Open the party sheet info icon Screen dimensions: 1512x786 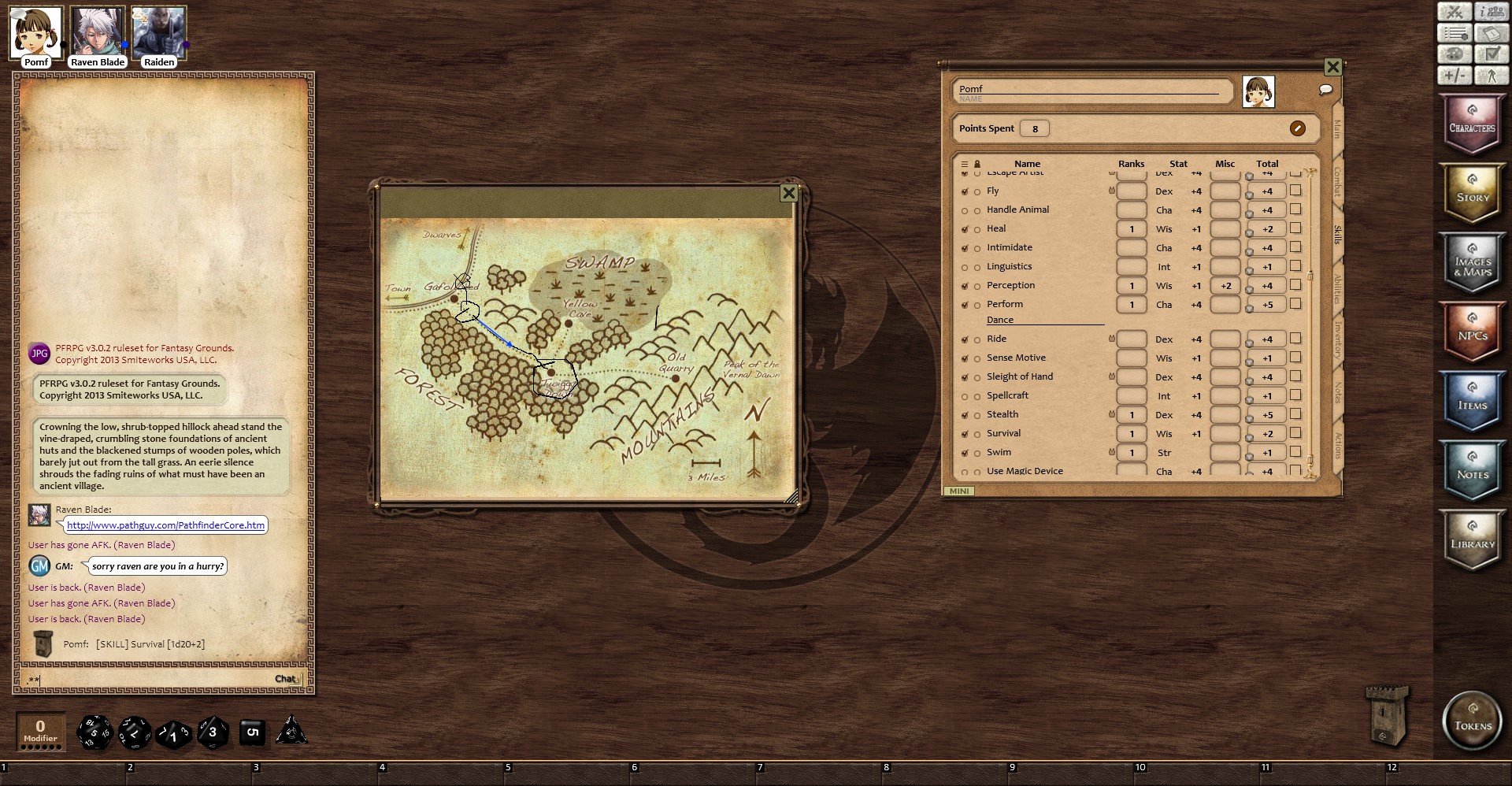1492,12
